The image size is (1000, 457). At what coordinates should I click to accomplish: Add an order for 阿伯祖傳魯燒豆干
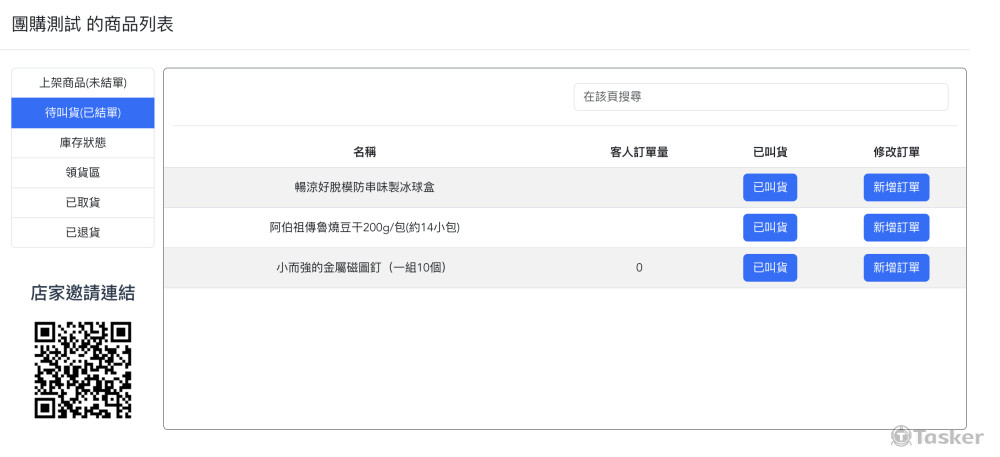(896, 228)
